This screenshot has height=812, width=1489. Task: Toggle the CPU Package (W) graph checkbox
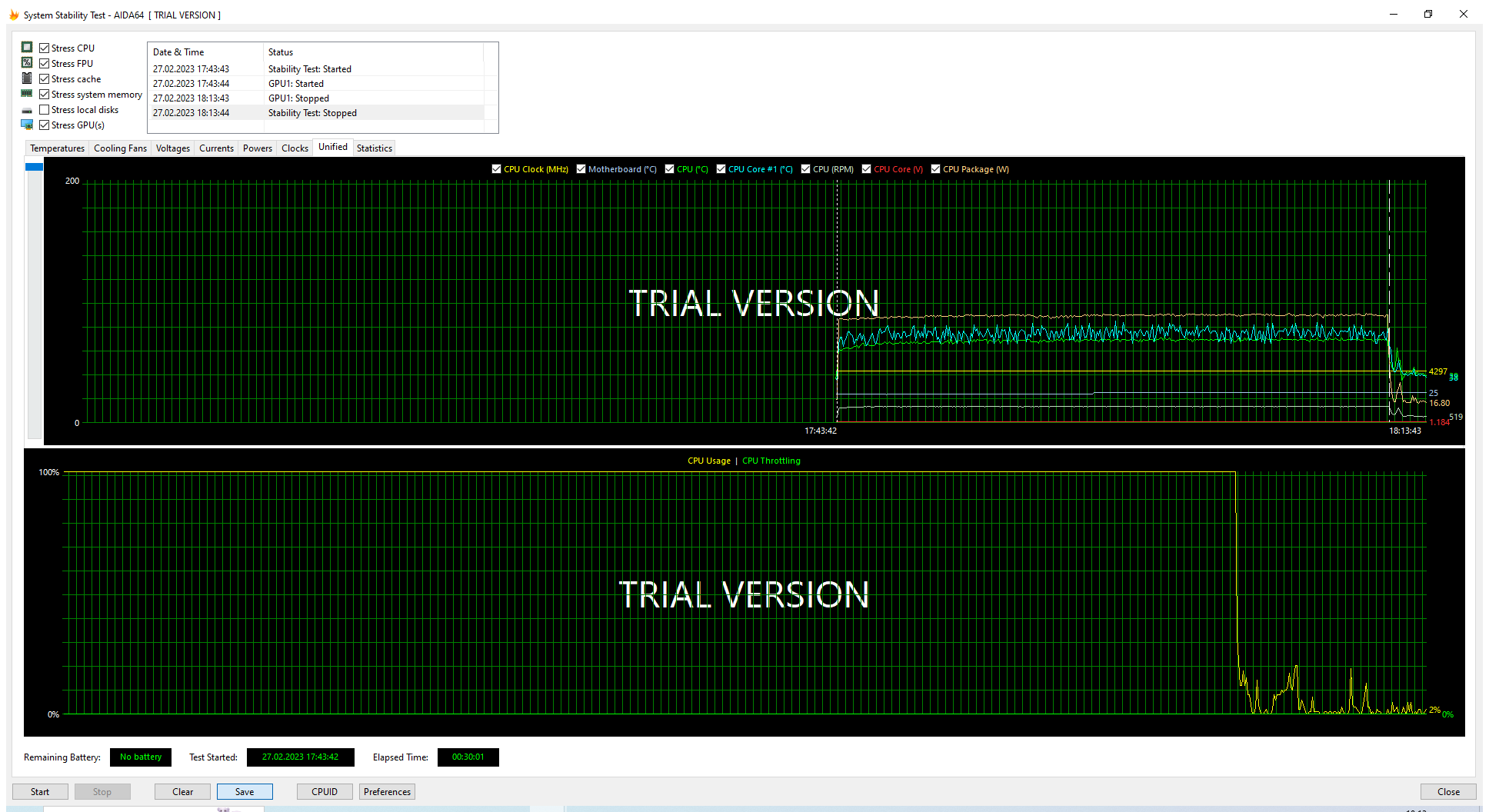(935, 169)
